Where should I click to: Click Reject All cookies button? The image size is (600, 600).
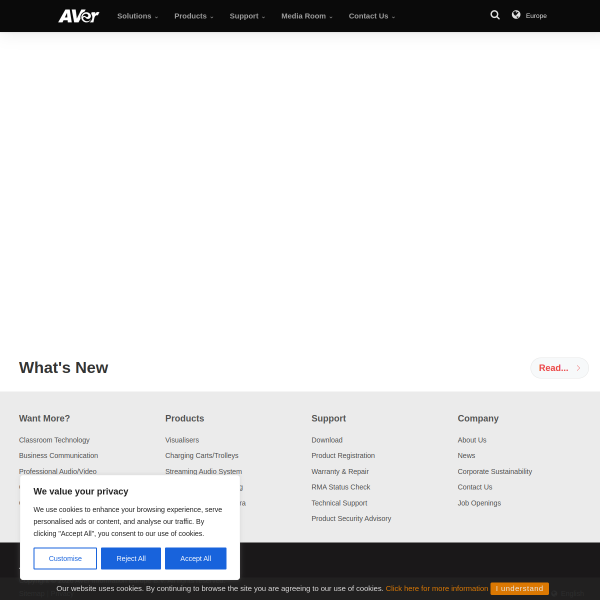131,558
